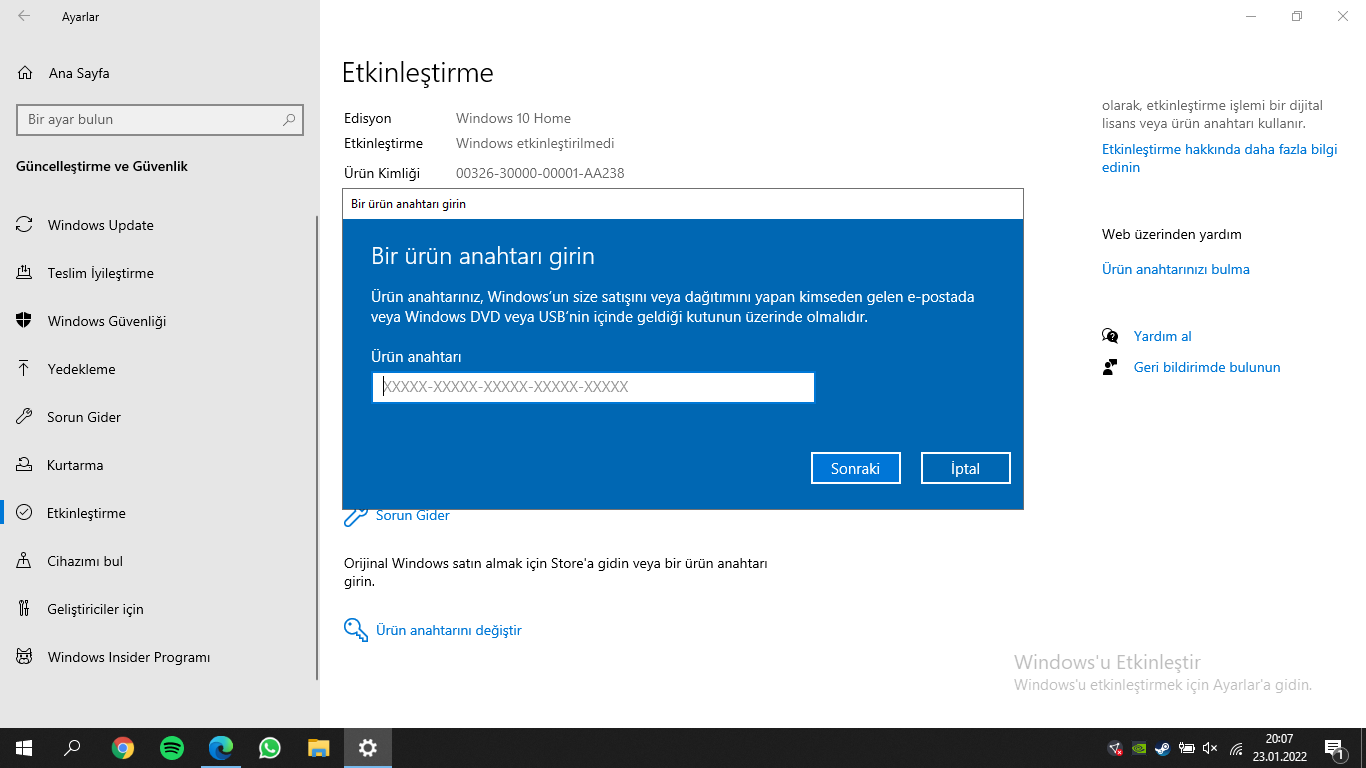The width and height of the screenshot is (1366, 768).
Task: Click the search magnifier in settings box
Action: [x=289, y=119]
